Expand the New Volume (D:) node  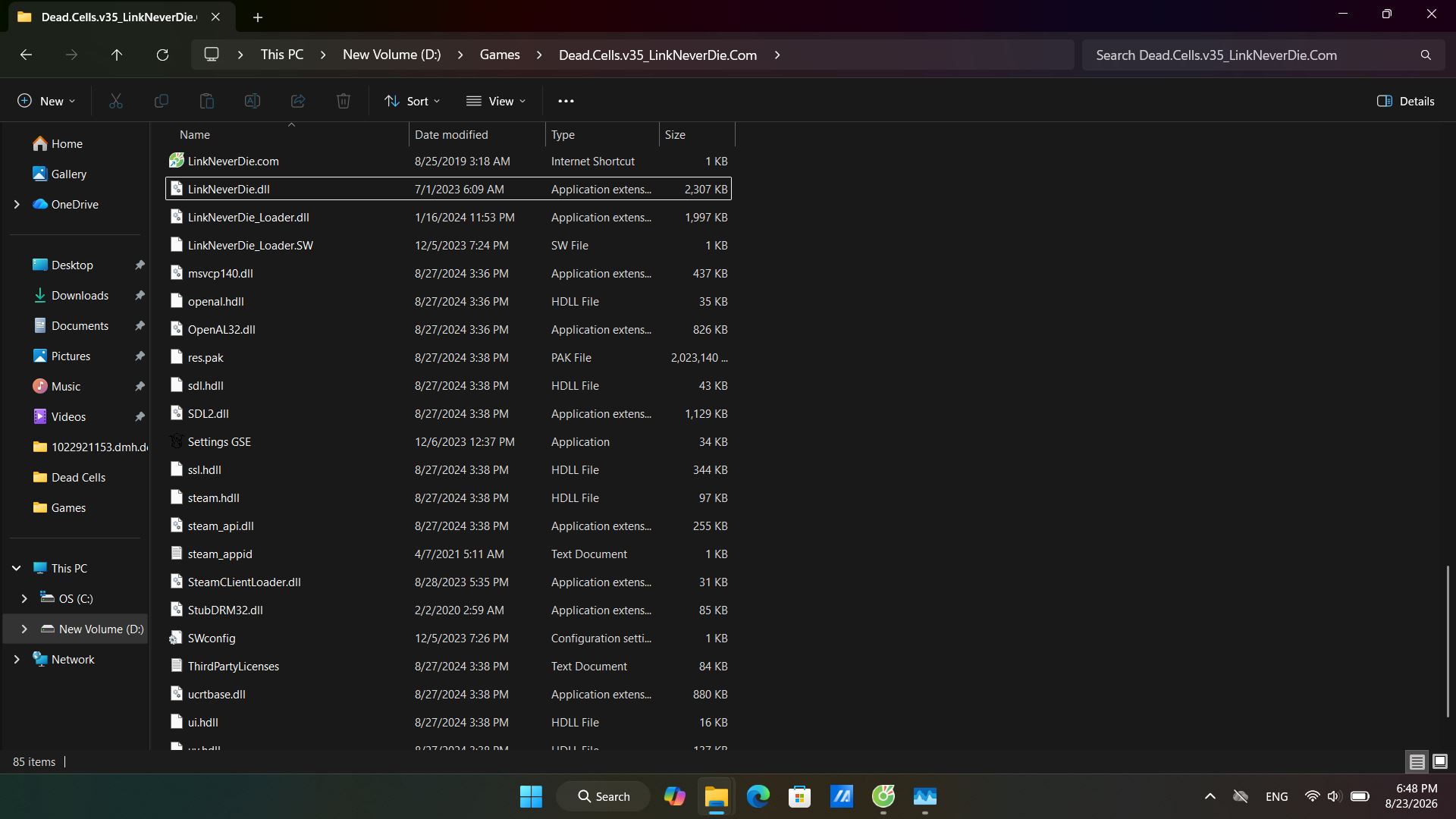pyautogui.click(x=24, y=629)
